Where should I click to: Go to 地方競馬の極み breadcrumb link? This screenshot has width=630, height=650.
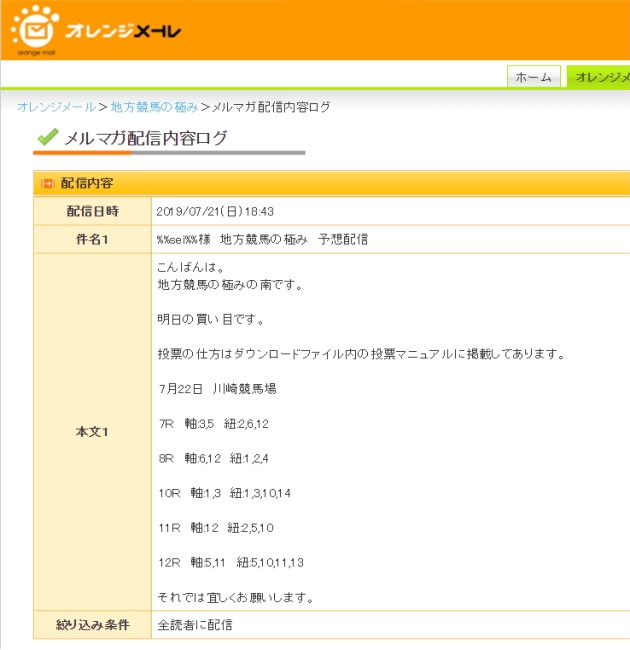point(154,107)
